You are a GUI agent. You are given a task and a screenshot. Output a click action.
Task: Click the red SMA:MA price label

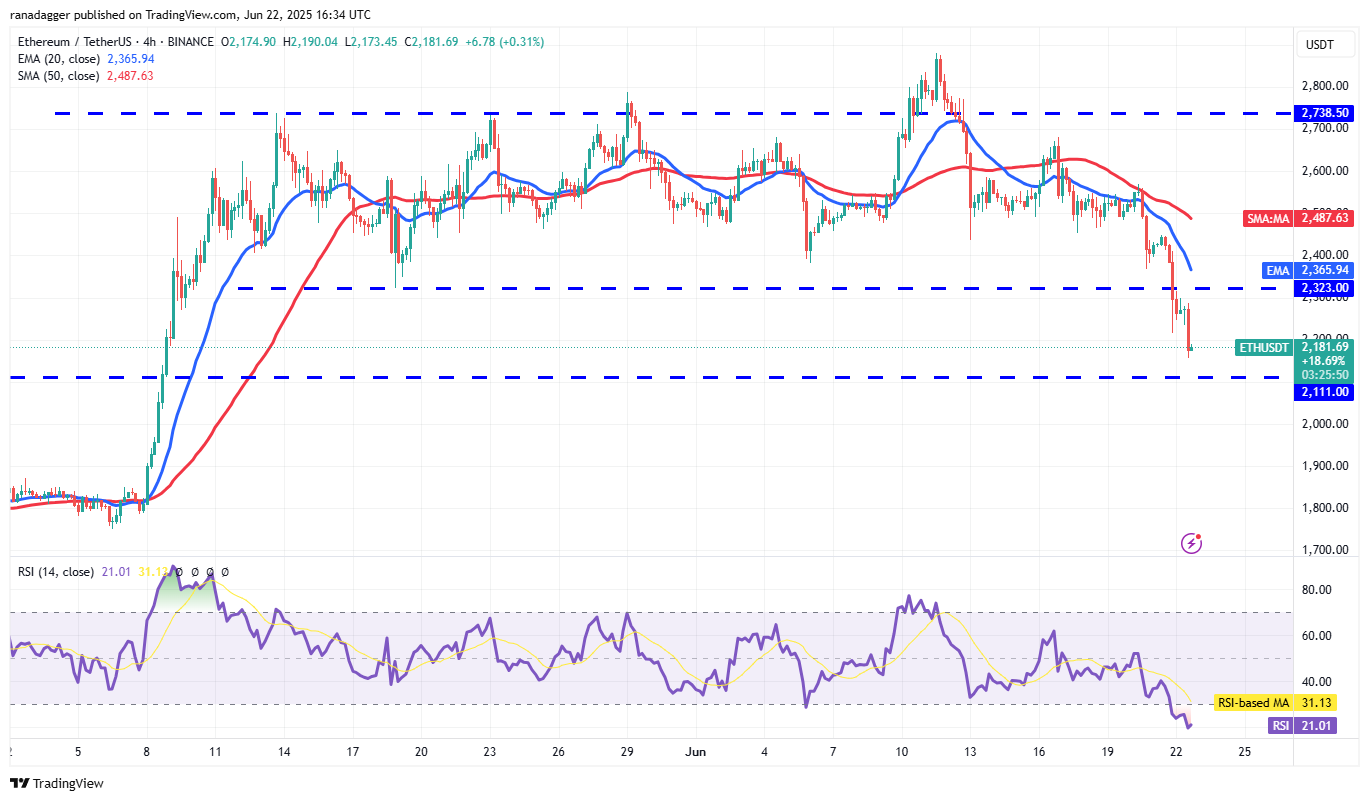[1270, 217]
